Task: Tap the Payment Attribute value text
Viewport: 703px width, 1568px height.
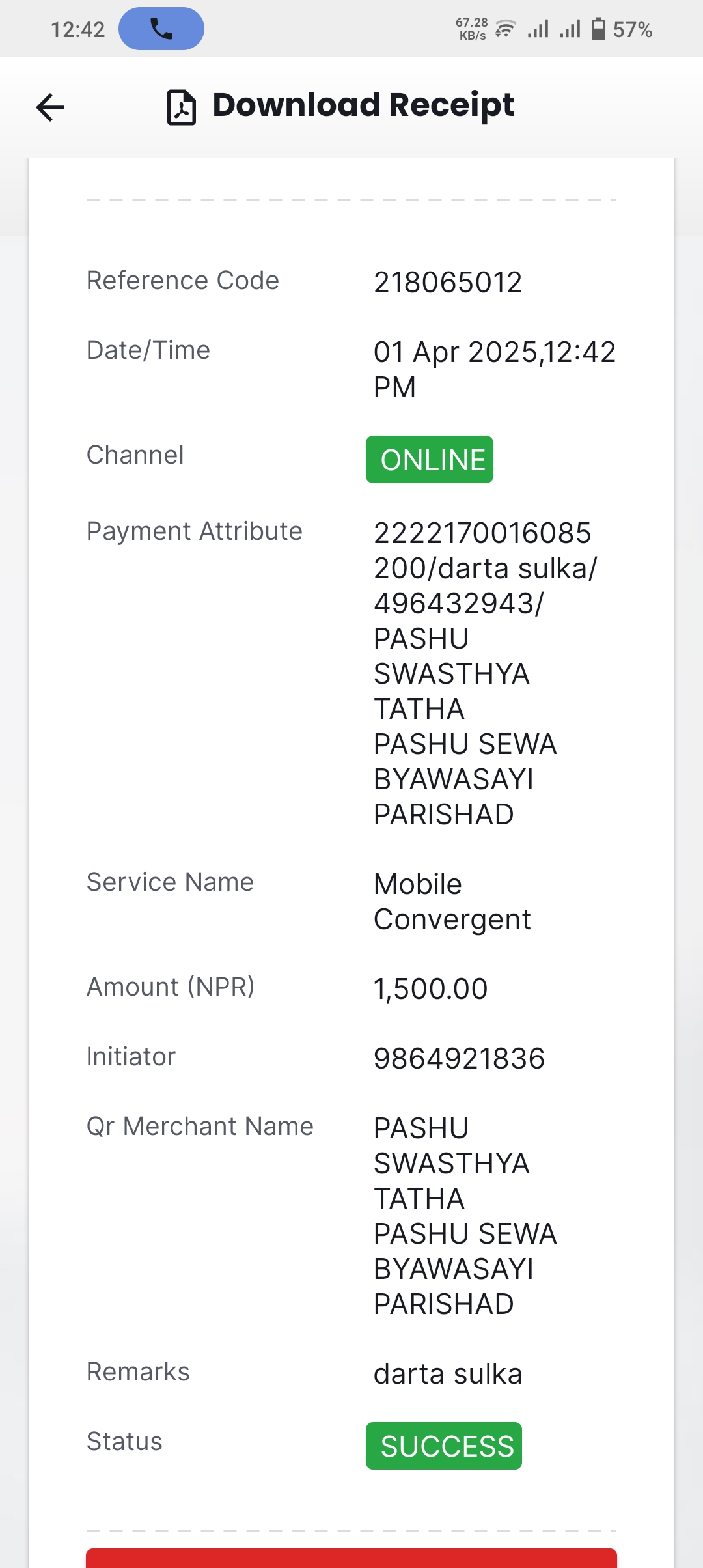Action: (485, 673)
